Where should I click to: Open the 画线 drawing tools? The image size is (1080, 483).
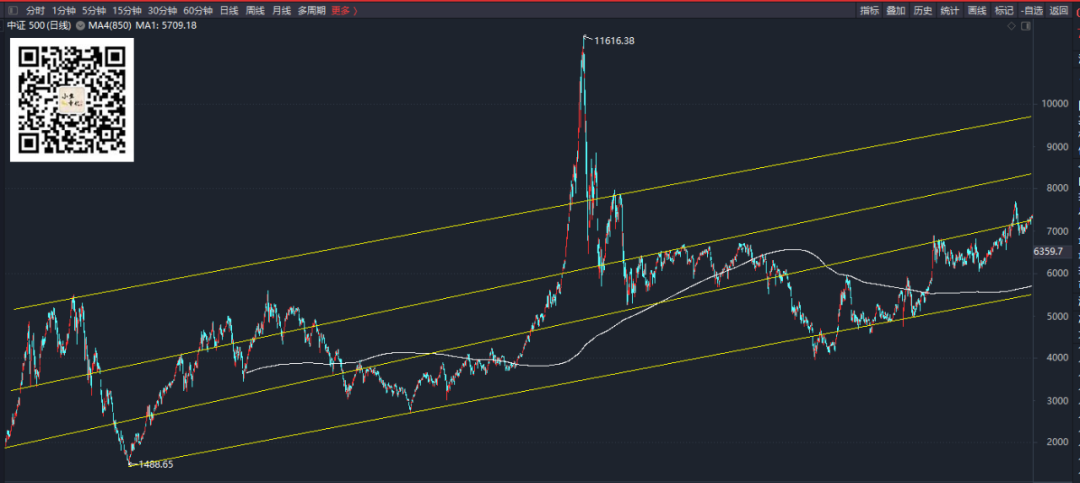coord(977,10)
